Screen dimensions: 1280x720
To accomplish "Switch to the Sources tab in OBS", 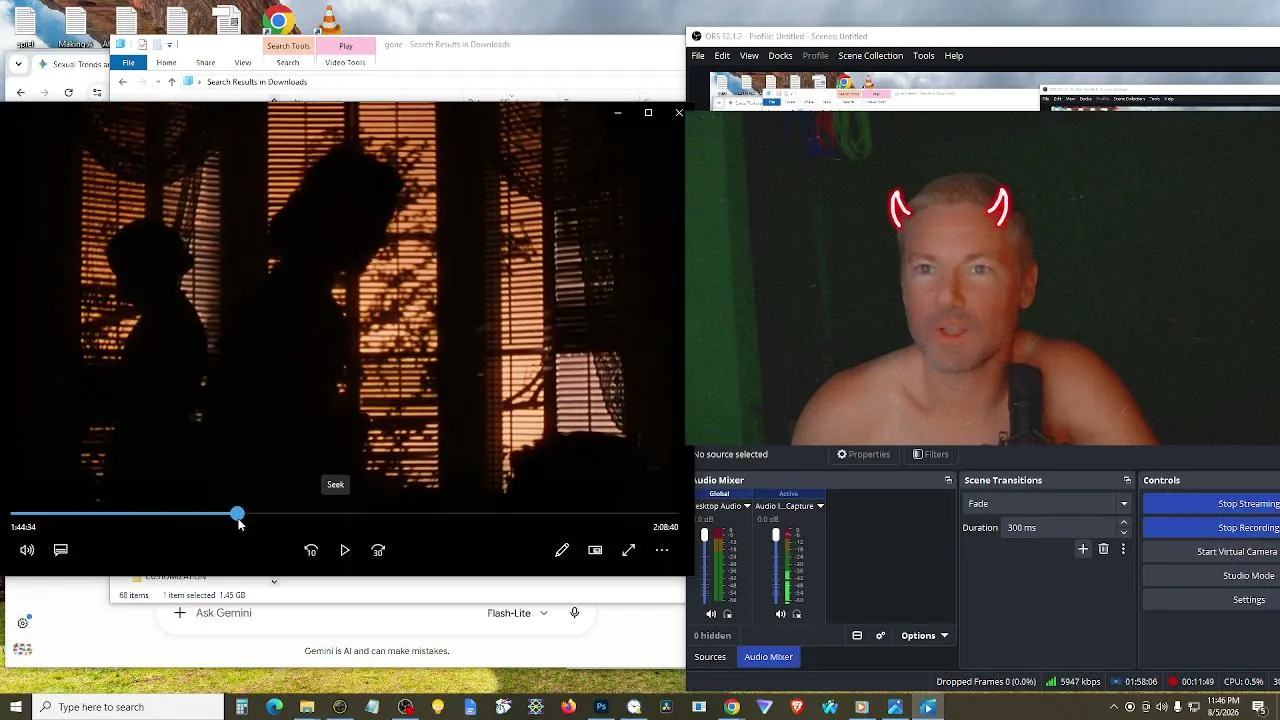I will click(x=710, y=657).
